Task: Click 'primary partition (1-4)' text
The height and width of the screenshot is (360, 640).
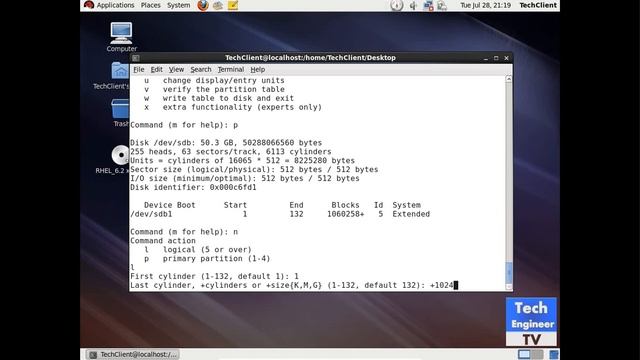Action: (216, 258)
